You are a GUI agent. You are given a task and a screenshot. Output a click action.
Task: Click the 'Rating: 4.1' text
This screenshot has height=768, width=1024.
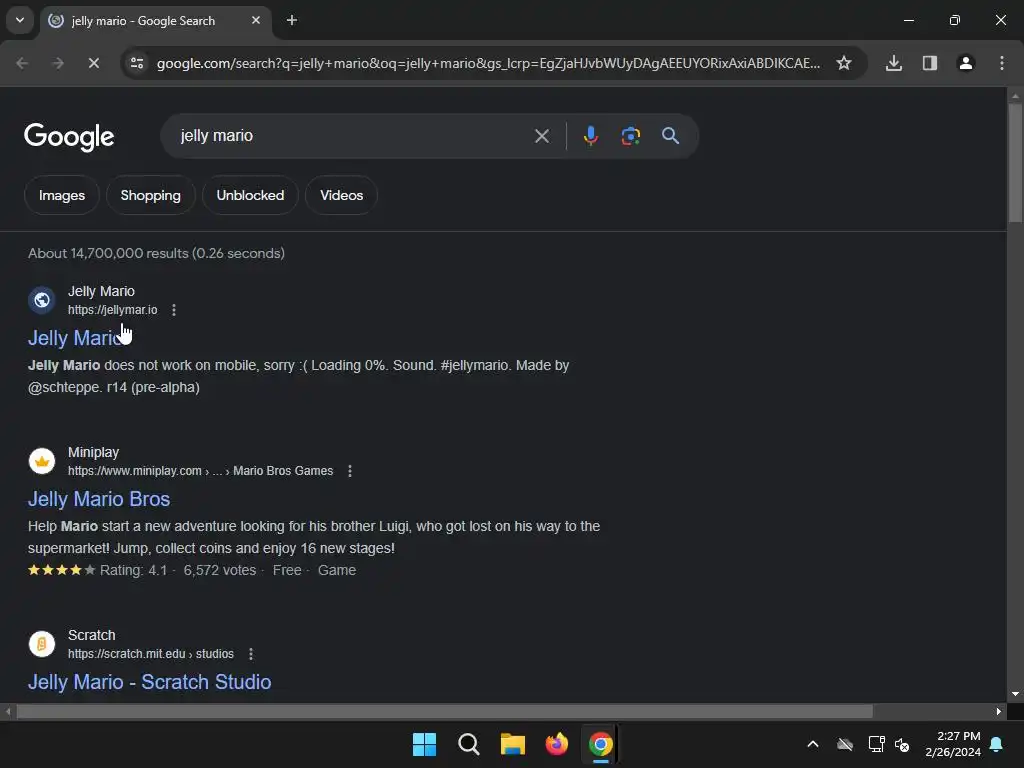click(x=133, y=570)
